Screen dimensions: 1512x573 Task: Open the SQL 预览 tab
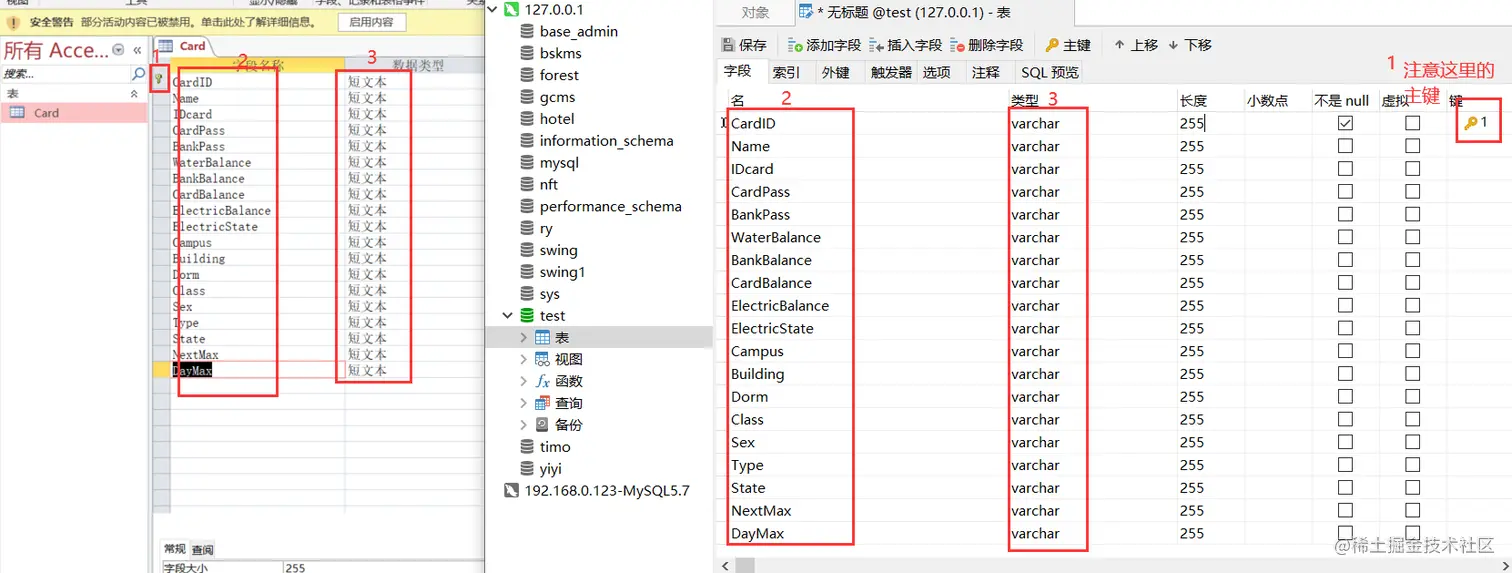(1050, 72)
